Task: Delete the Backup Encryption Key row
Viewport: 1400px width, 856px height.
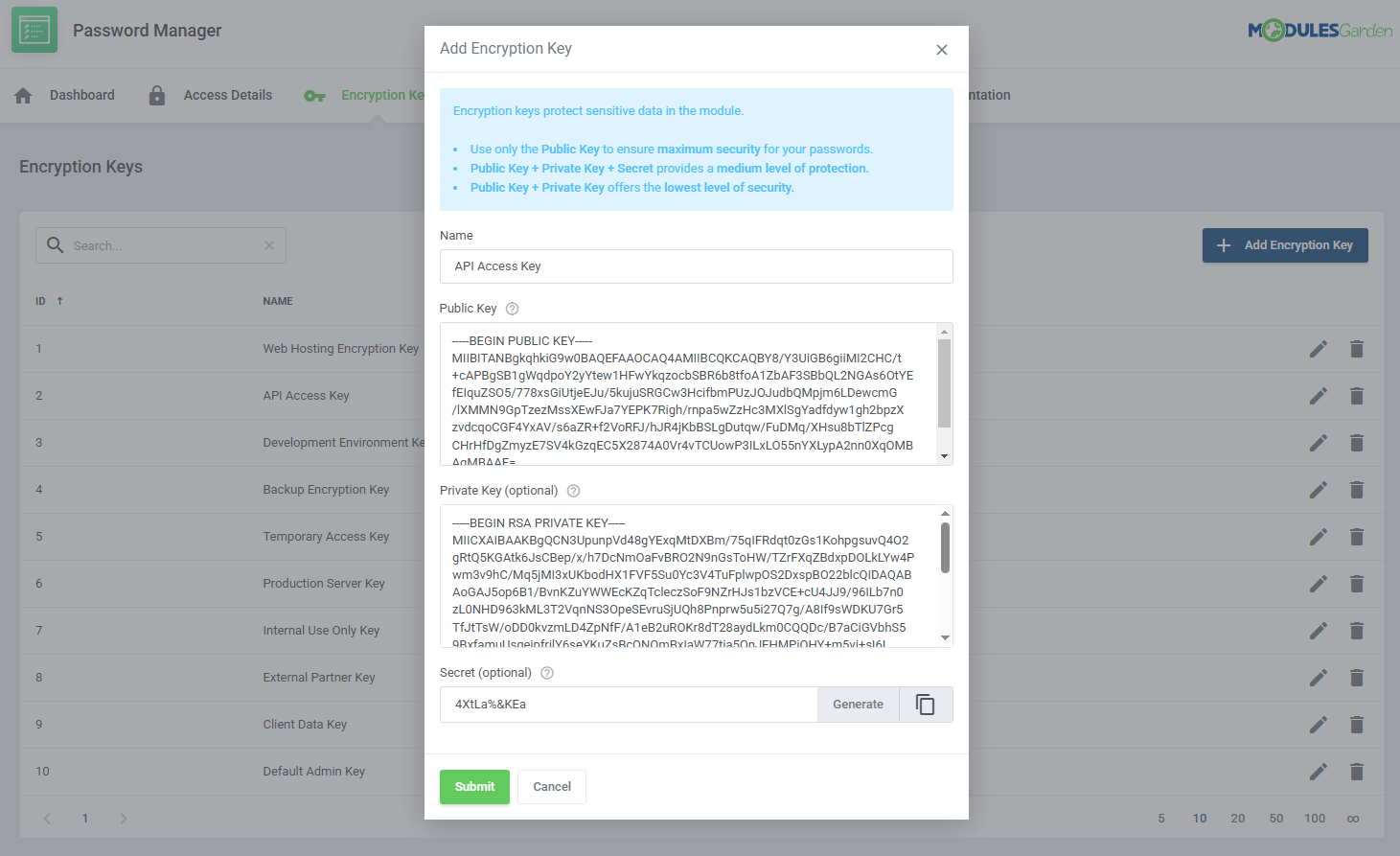Action: pyautogui.click(x=1356, y=490)
